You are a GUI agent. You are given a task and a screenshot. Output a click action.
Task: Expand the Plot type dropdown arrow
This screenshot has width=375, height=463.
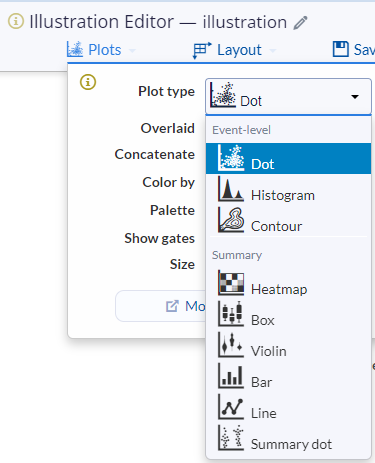coord(355,97)
